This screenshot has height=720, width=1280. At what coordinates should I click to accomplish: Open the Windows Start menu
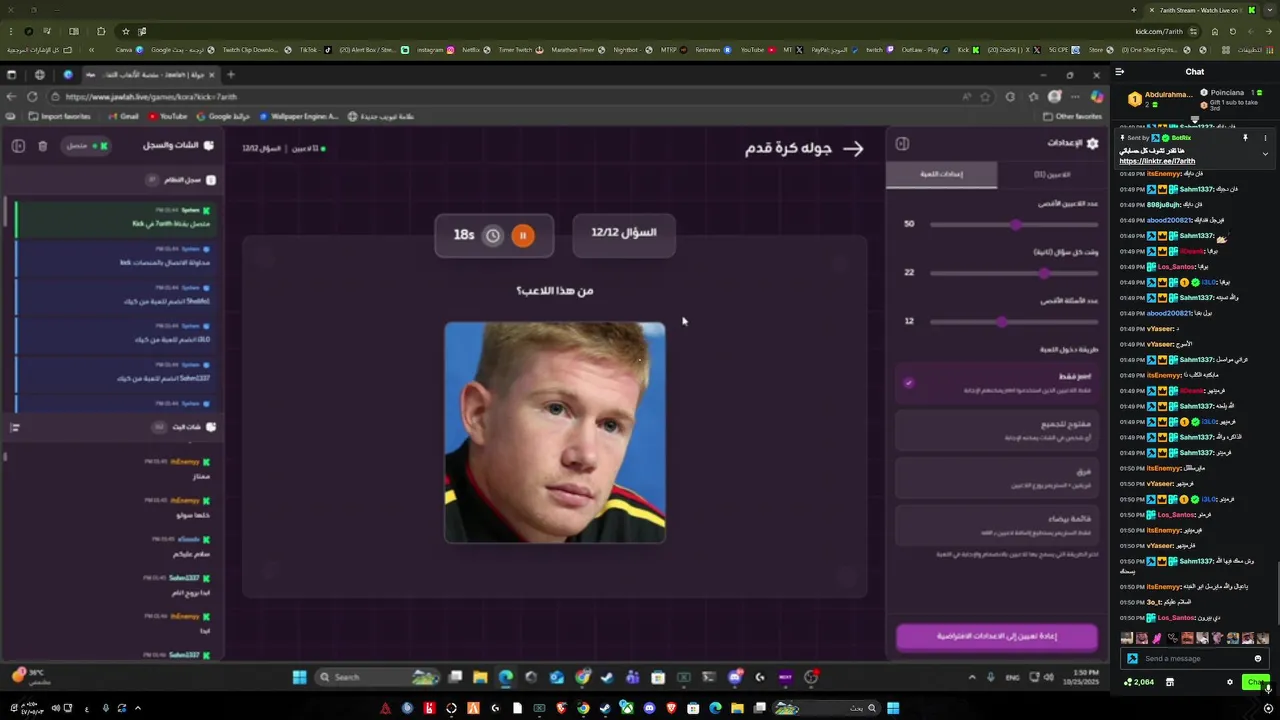pos(299,677)
